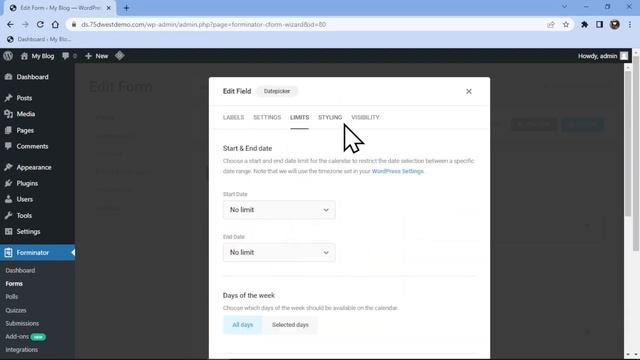Switch to the Visibility tab
640x360 pixels.
(365, 118)
